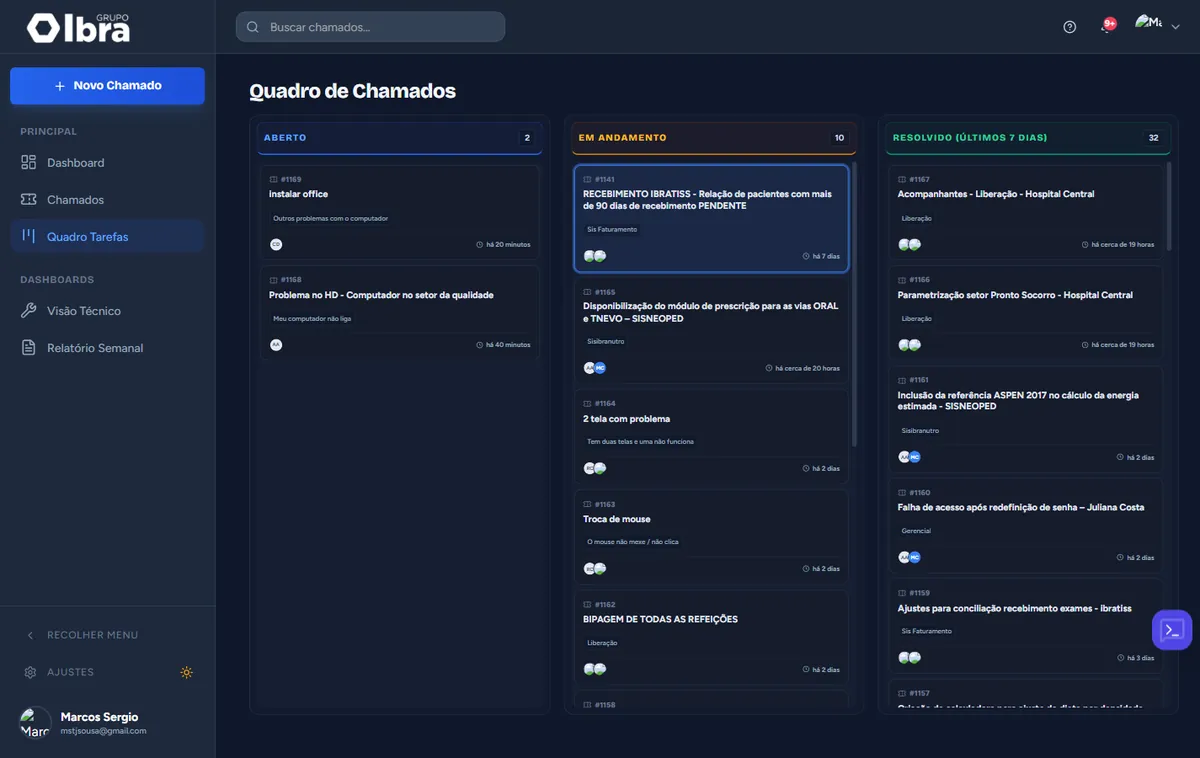Open "Disponibilização do módulo de prescrição" ticket
1200x758 pixels.
click(x=711, y=312)
